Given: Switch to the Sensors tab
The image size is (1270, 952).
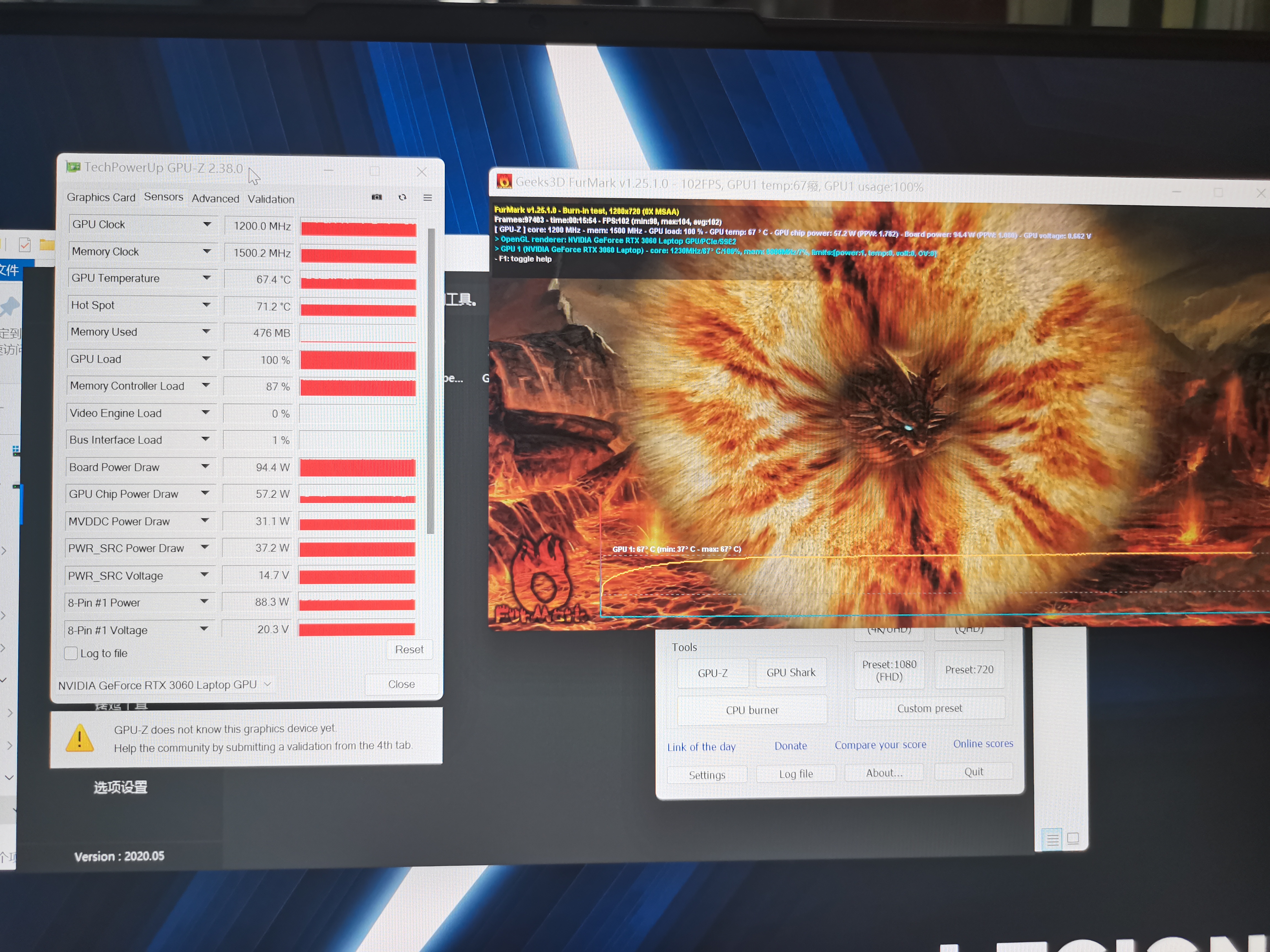Looking at the screenshot, I should pyautogui.click(x=164, y=197).
